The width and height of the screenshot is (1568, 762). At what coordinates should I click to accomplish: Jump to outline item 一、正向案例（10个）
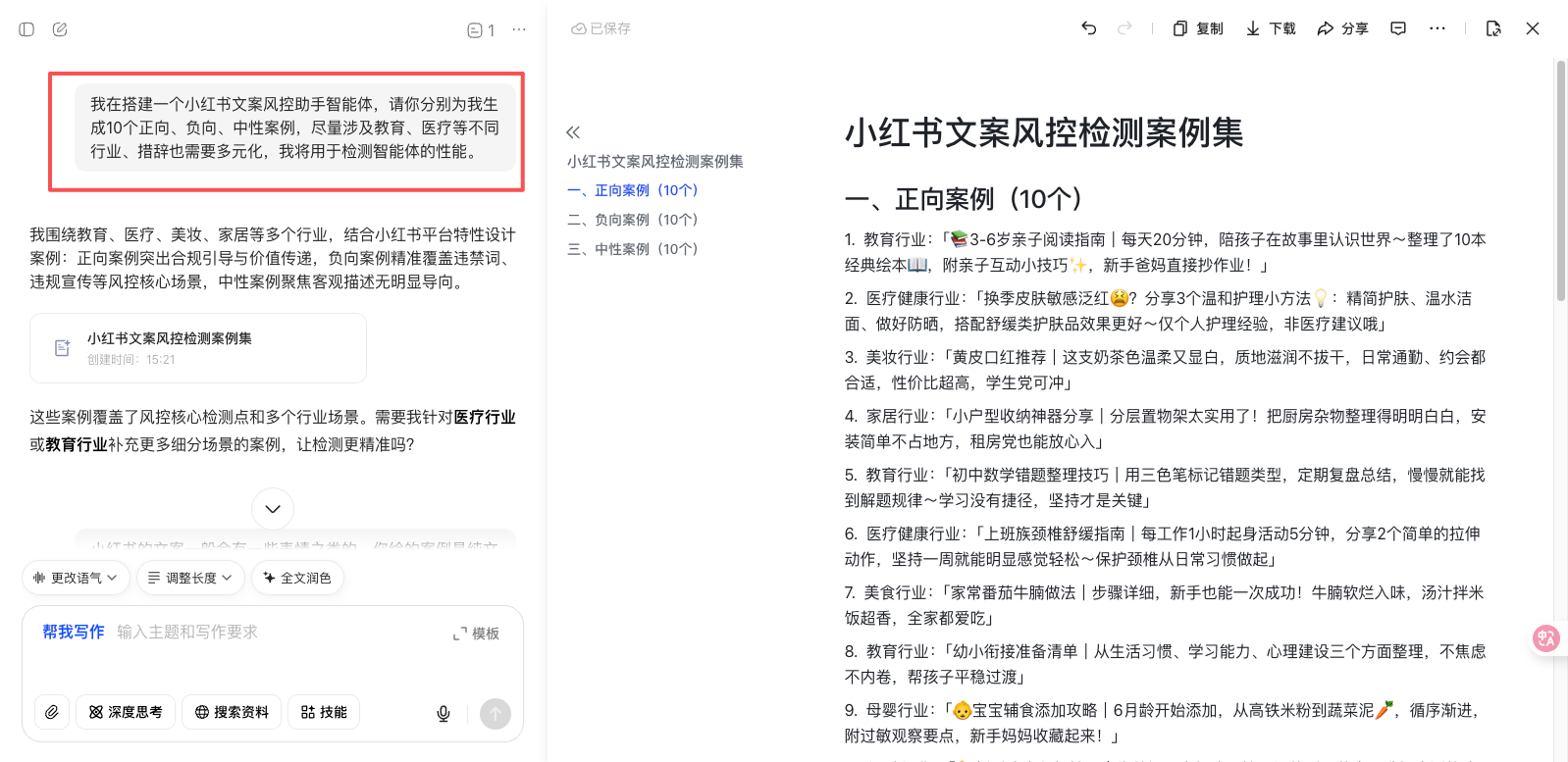pos(633,190)
